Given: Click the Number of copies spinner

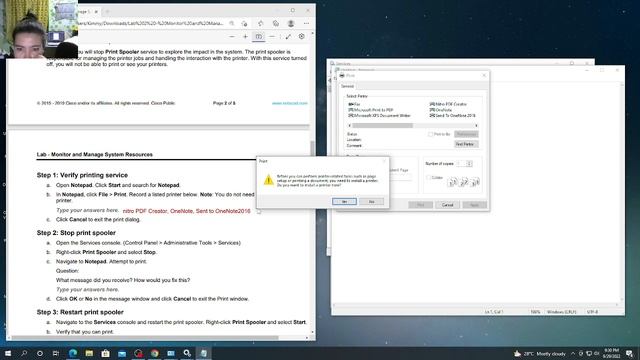Looking at the screenshot, I should pos(469,164).
